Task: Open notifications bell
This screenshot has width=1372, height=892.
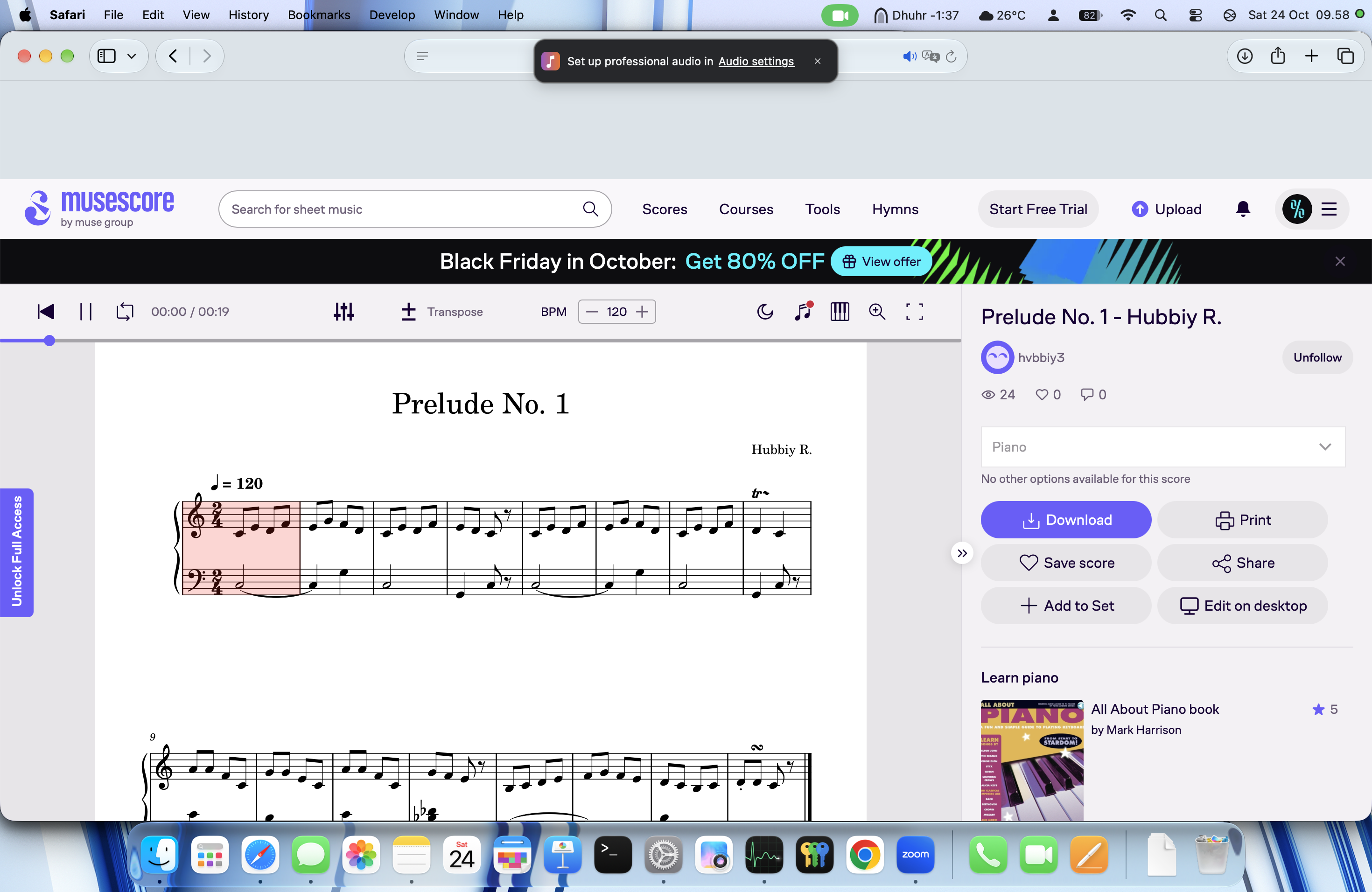Action: point(1243,209)
